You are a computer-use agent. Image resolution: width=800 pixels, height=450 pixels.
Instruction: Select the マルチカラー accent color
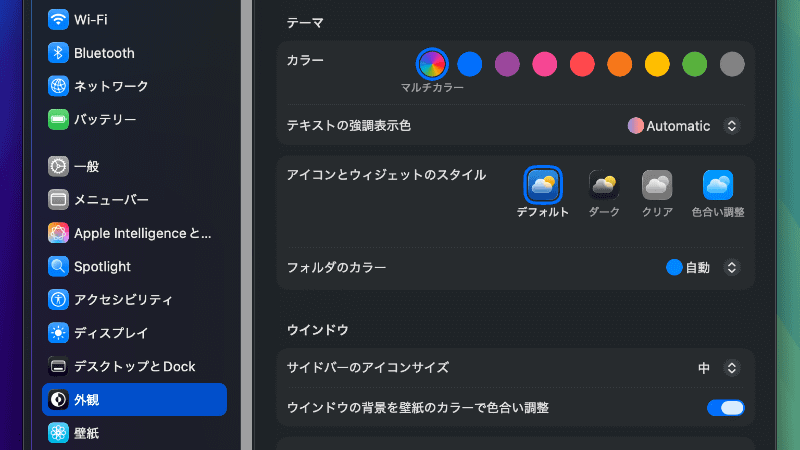click(x=432, y=64)
